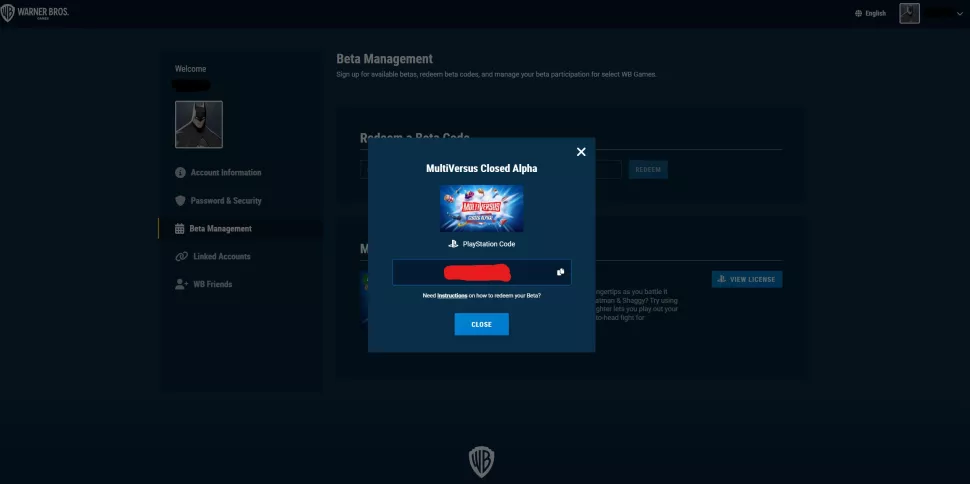
Task: Click the shield icon for Password & Security
Action: tap(180, 201)
